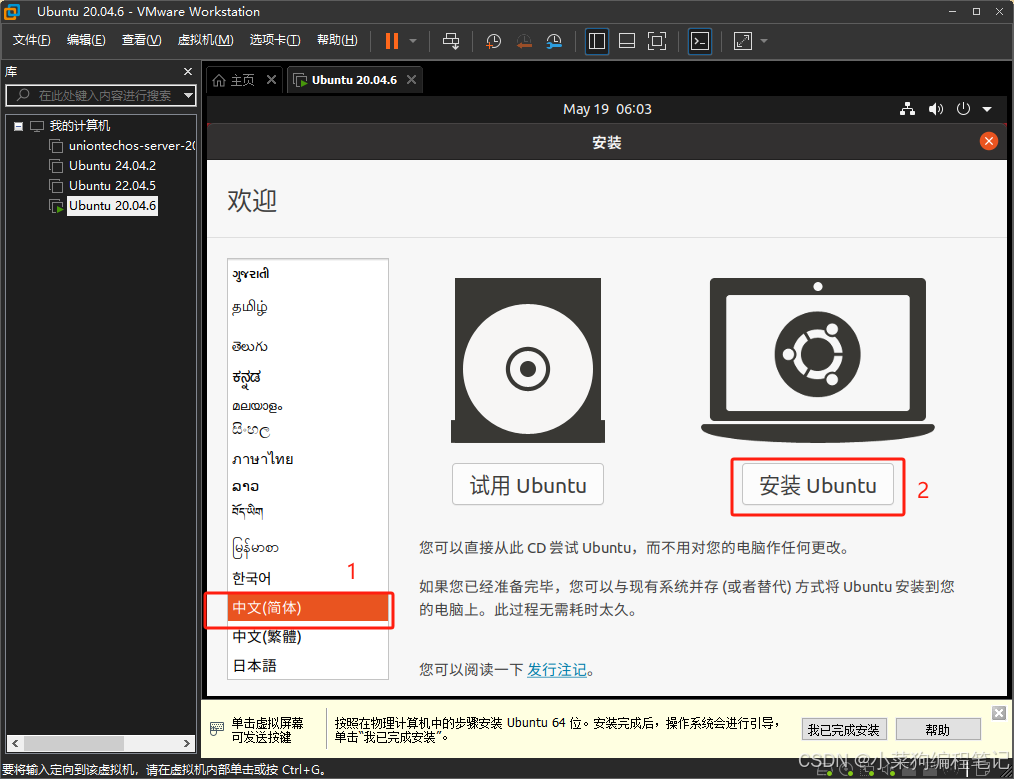This screenshot has width=1014, height=779.
Task: Open the 虚拟机(M) menu
Action: tap(205, 40)
